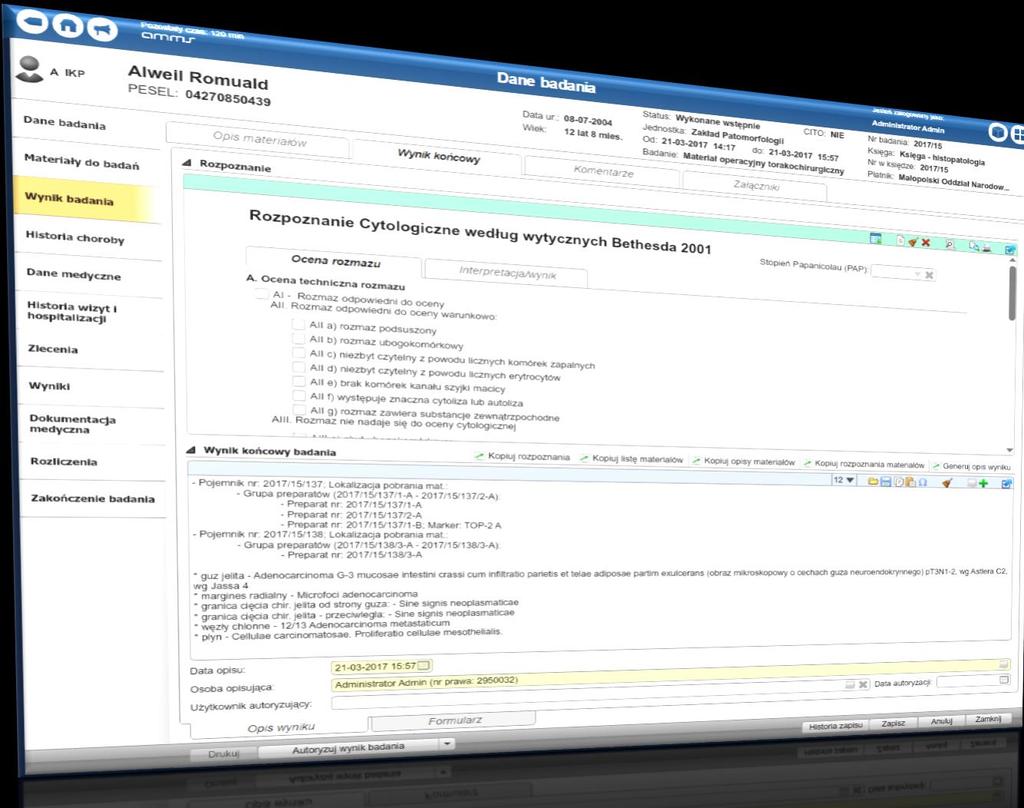Click the green plus icon in result editor
This screenshot has width=1024, height=808.
pyautogui.click(x=984, y=483)
